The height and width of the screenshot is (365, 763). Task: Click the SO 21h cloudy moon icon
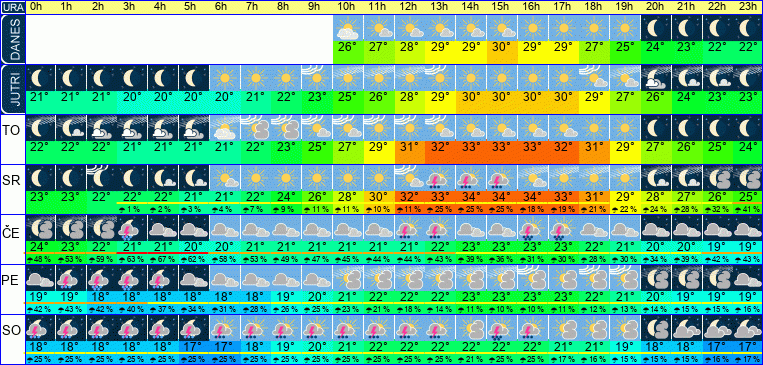pyautogui.click(x=687, y=328)
